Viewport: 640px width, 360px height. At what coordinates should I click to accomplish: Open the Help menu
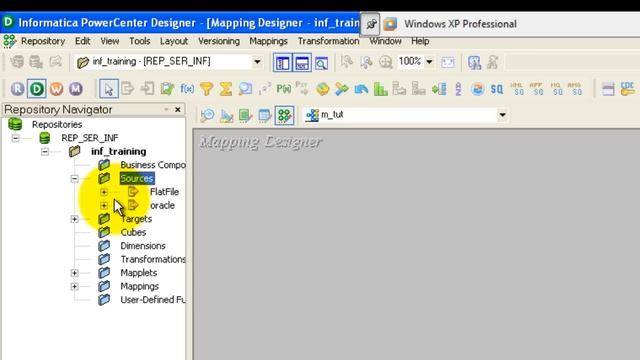pyautogui.click(x=420, y=41)
